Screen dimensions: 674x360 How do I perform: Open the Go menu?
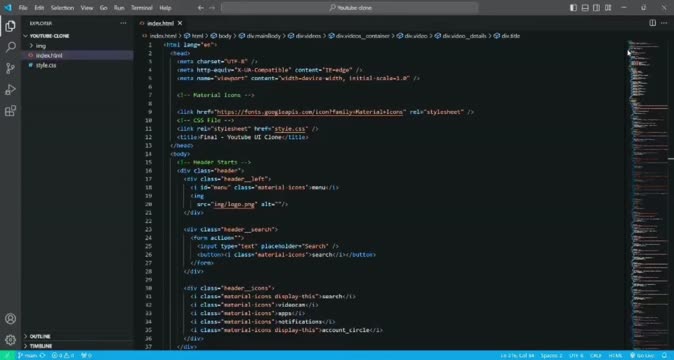pyautogui.click(x=104, y=8)
